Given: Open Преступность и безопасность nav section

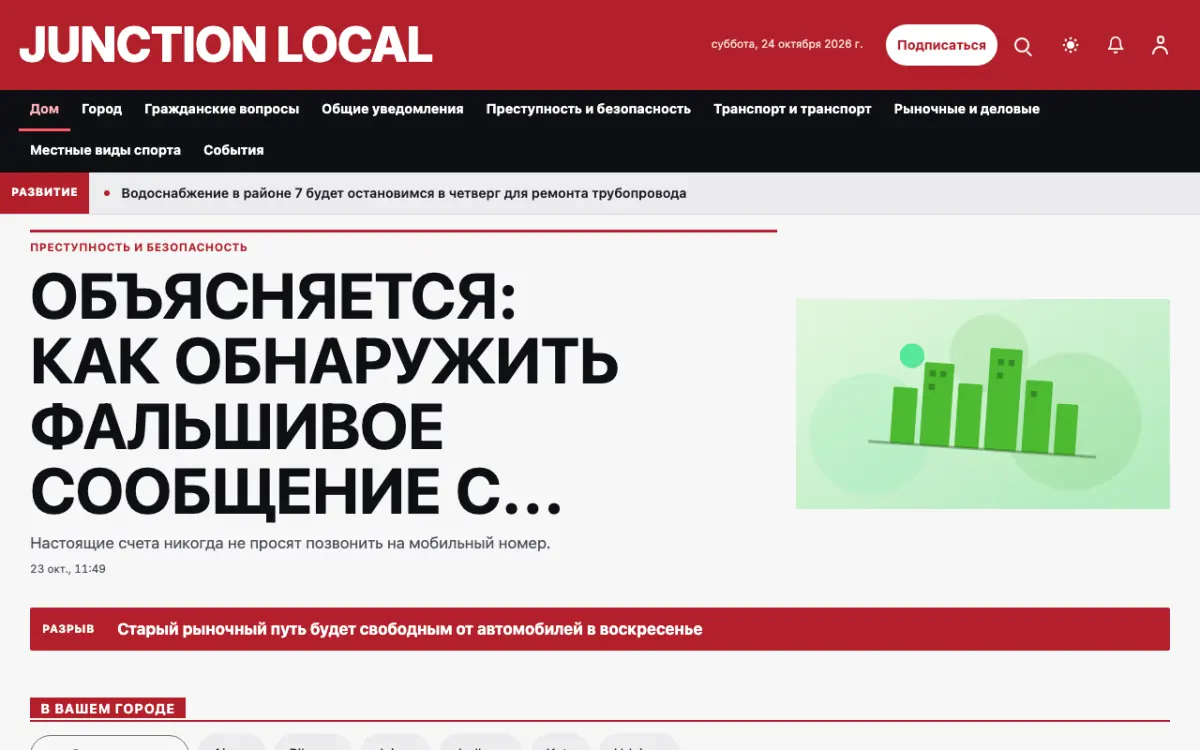Looking at the screenshot, I should click(x=588, y=109).
